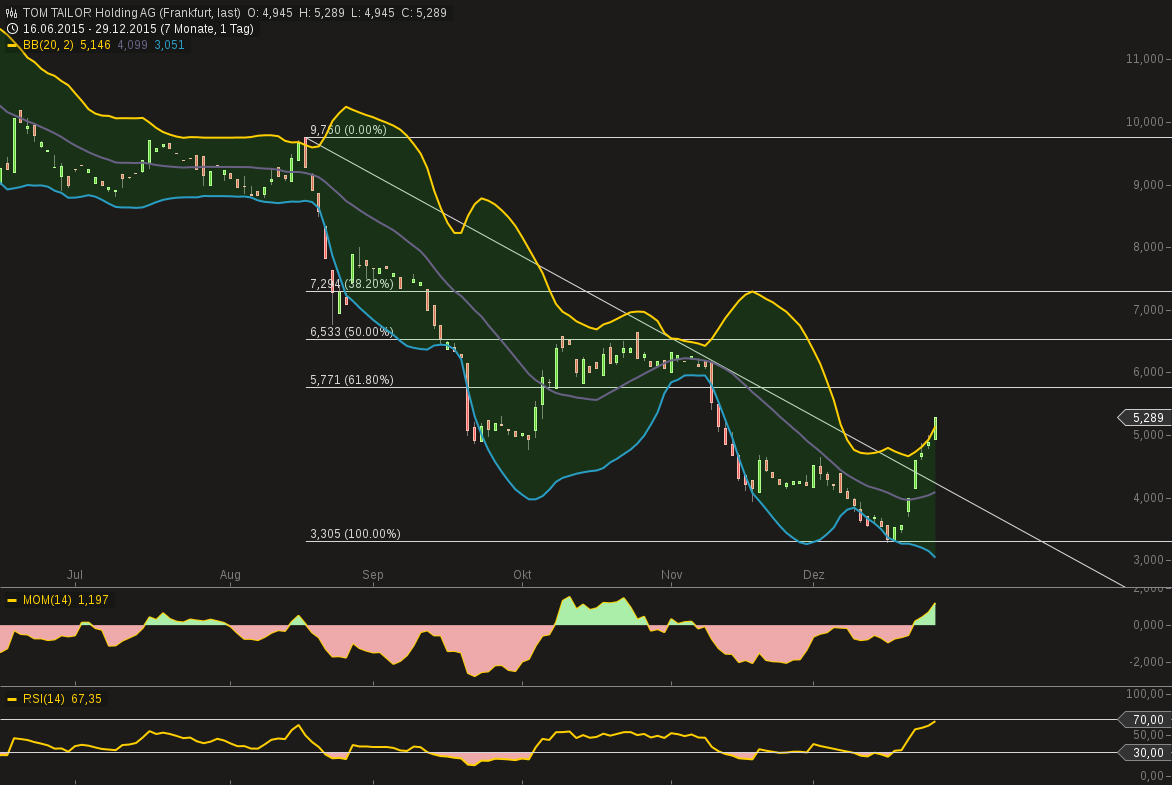This screenshot has height=785, width=1172.
Task: Click the date range 16.06.2015 - 29.12.2015
Action: tap(90, 29)
